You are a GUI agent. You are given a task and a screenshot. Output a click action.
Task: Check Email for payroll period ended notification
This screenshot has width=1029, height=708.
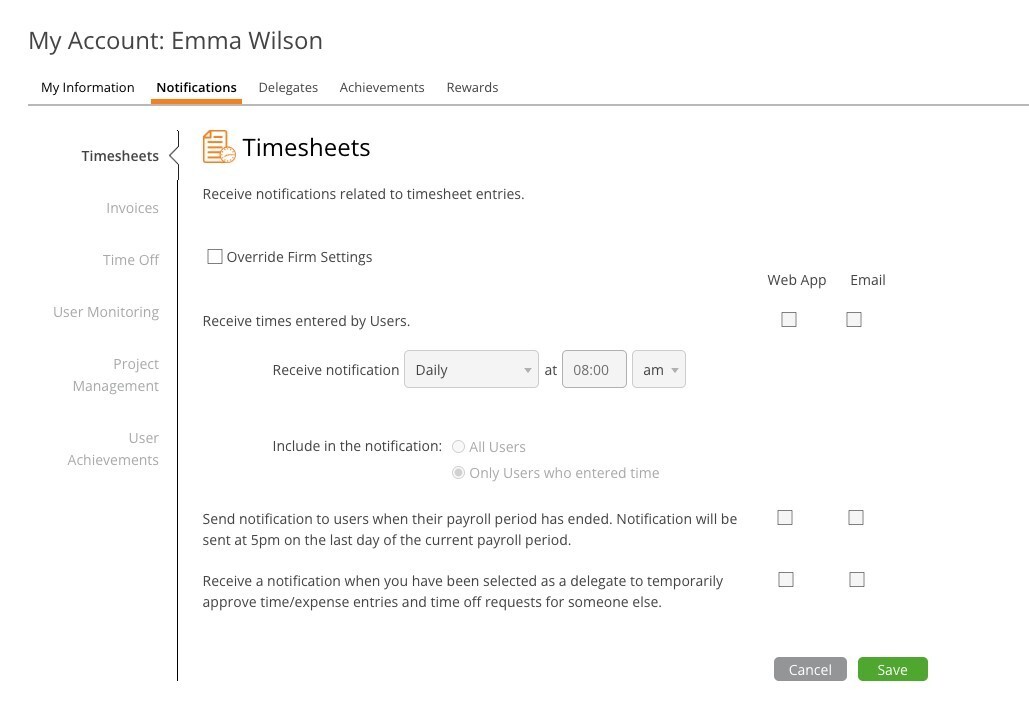pos(856,518)
